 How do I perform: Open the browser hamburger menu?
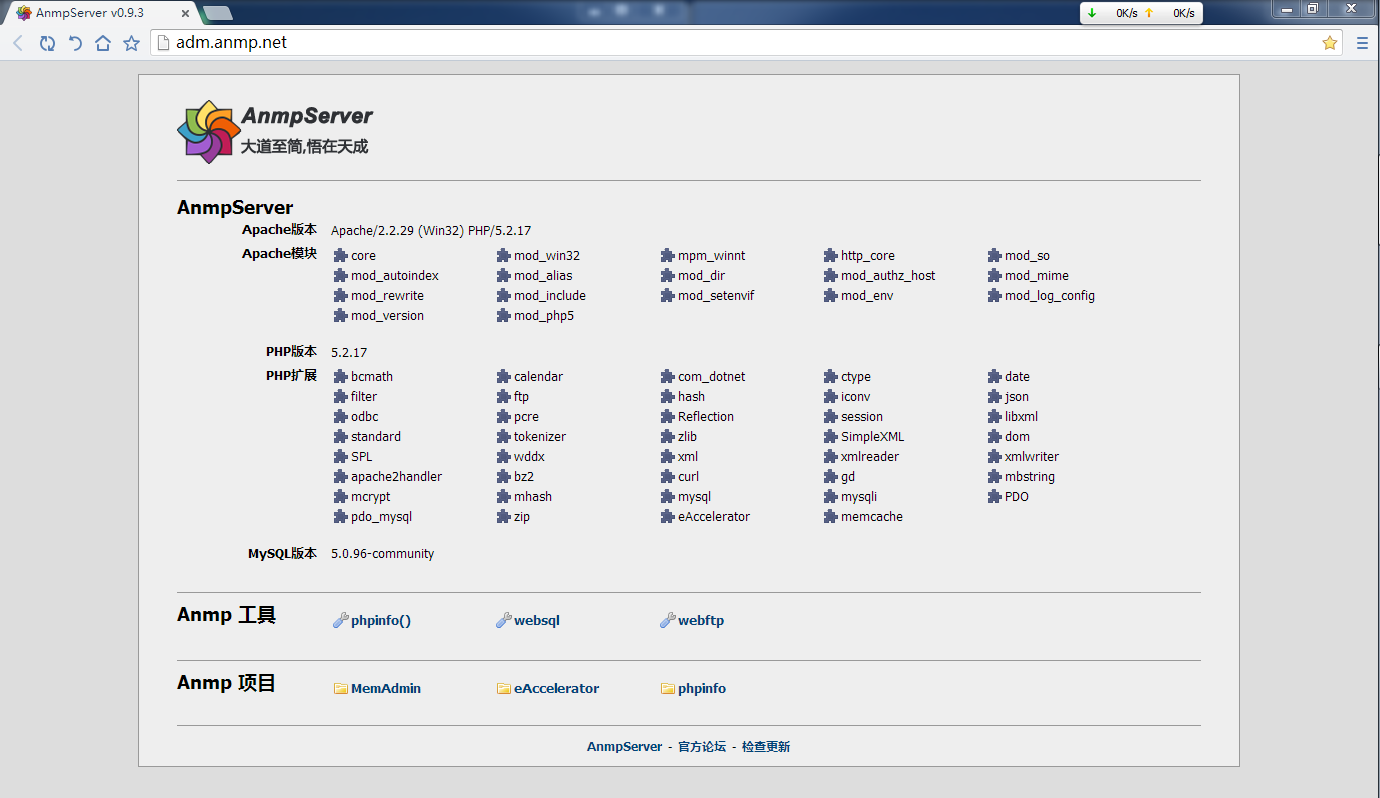(1362, 43)
